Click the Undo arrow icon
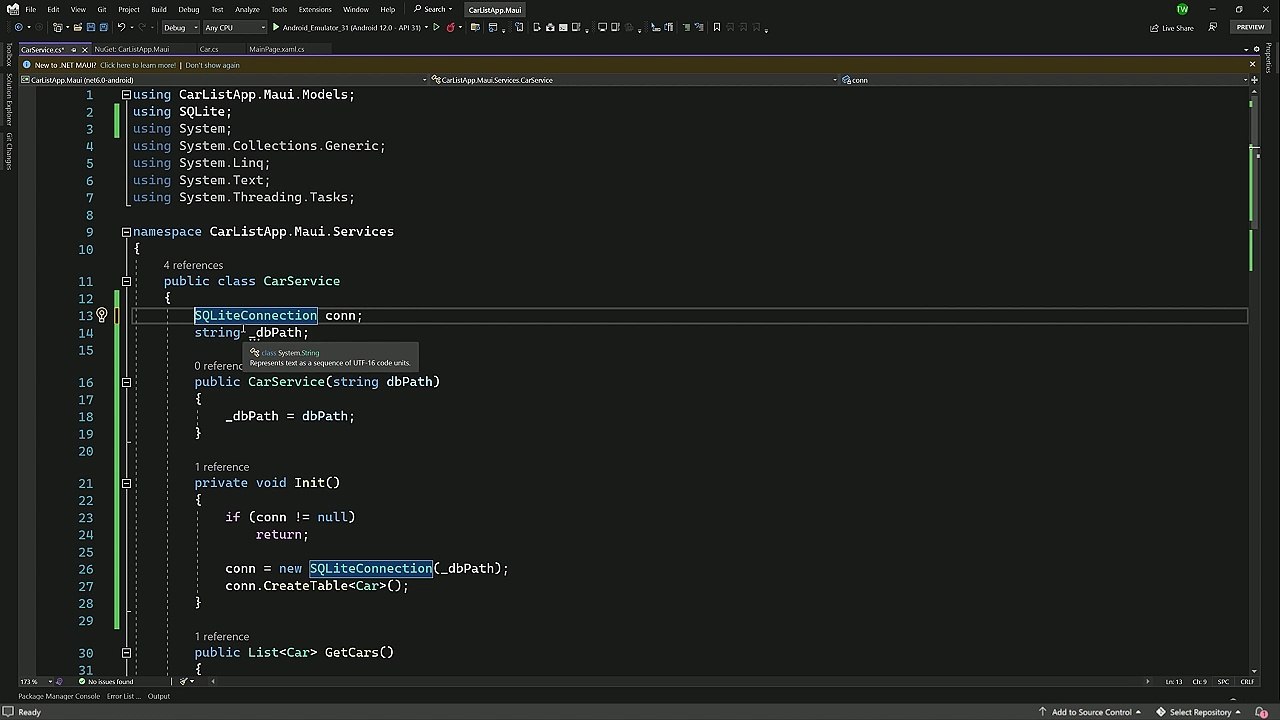The image size is (1280, 720). point(121,27)
